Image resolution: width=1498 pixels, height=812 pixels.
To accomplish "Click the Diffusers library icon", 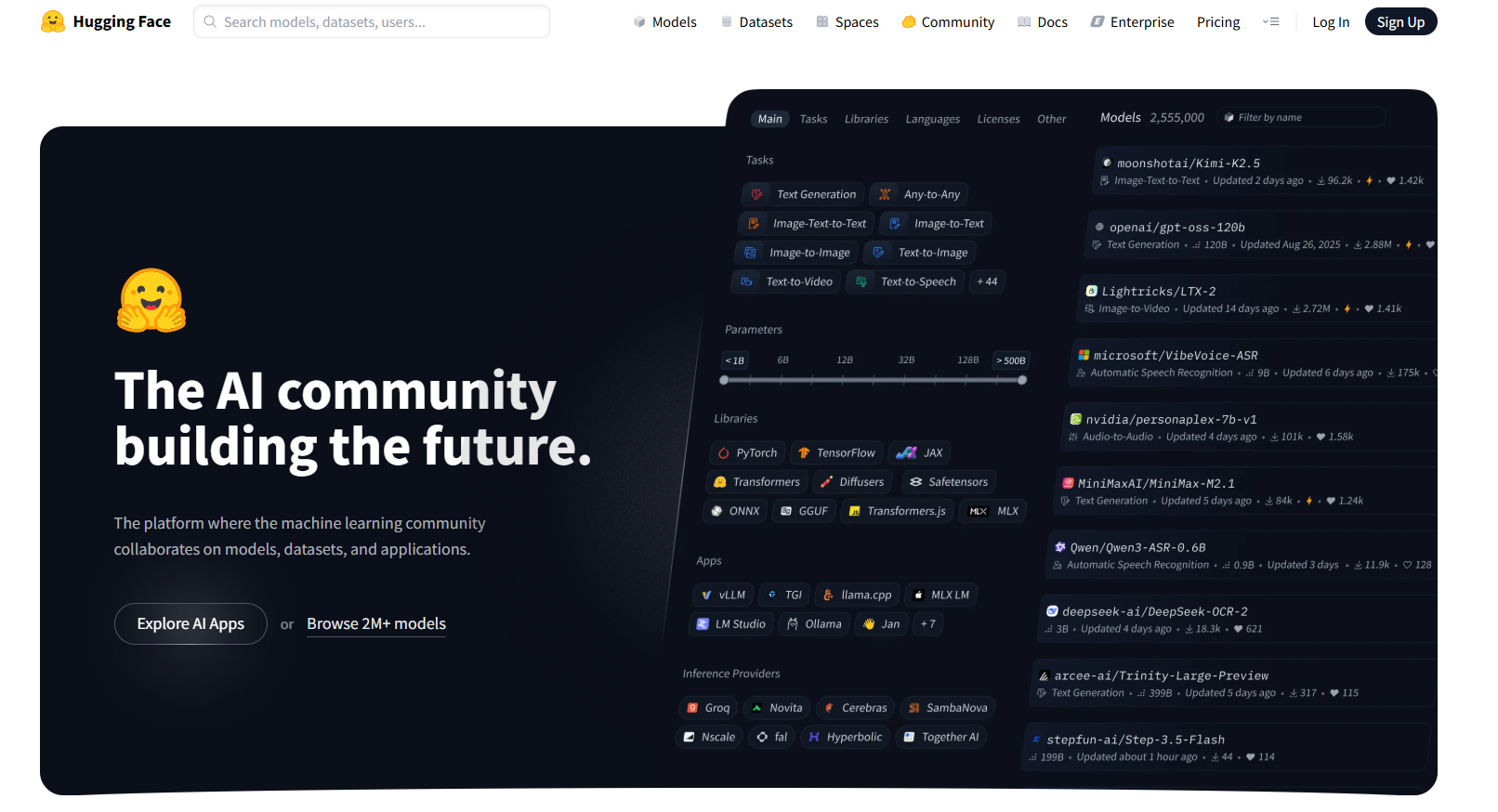I will [x=826, y=482].
